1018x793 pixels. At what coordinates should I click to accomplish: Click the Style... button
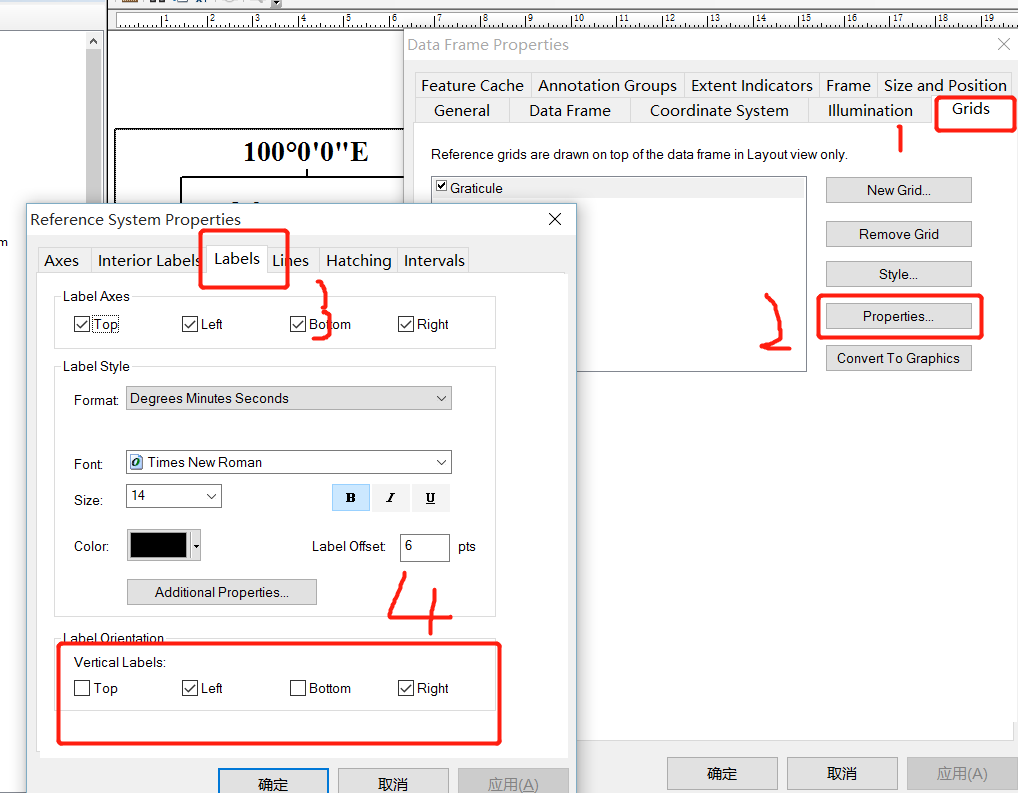click(x=899, y=274)
